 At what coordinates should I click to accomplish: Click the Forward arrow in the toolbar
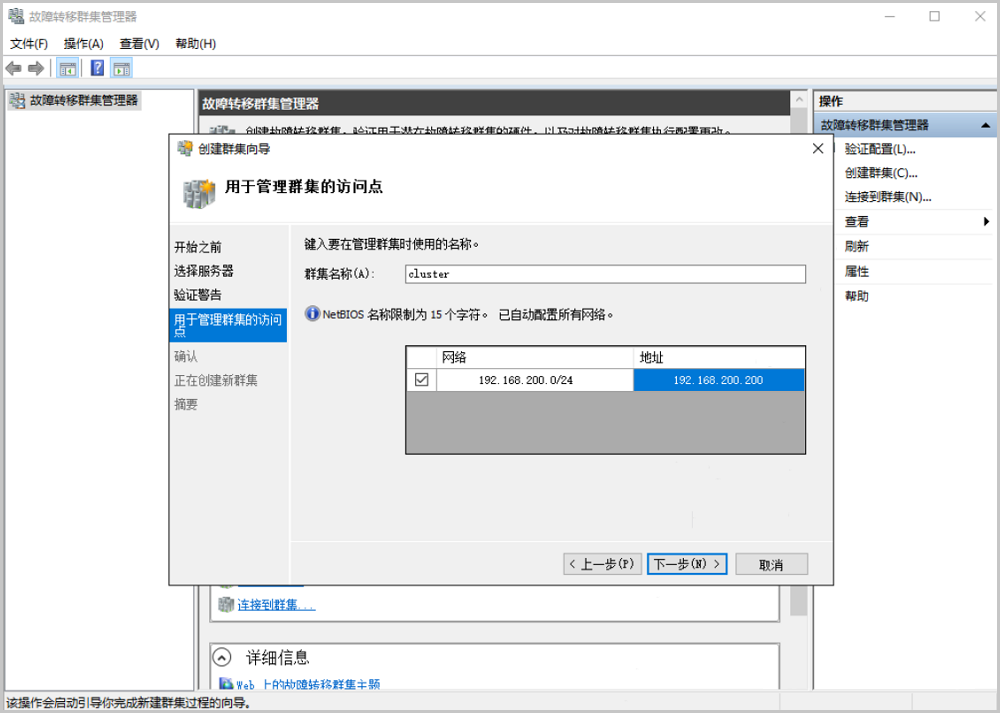pos(35,68)
